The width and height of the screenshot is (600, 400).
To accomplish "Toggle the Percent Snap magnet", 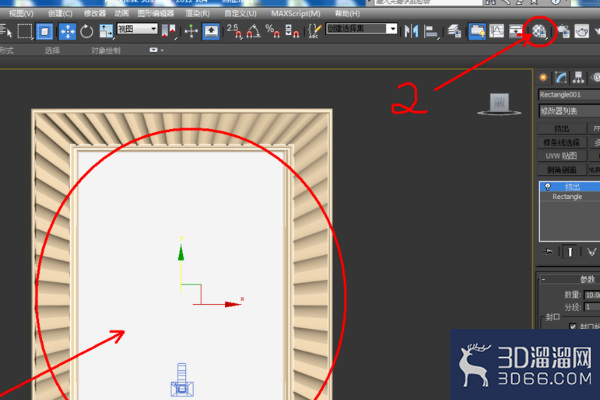I will pyautogui.click(x=272, y=31).
